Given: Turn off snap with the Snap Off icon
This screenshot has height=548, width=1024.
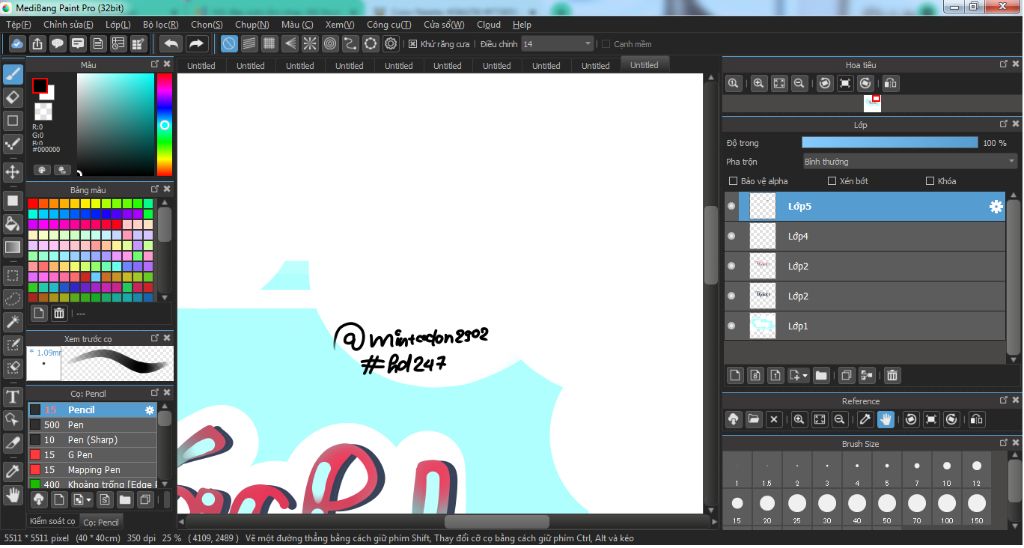Looking at the screenshot, I should pos(229,44).
